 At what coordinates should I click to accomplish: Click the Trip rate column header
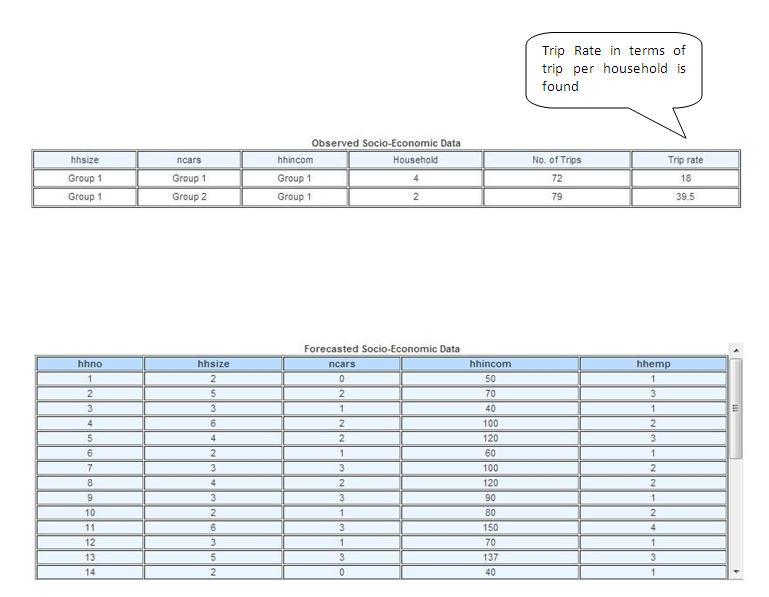[x=685, y=160]
